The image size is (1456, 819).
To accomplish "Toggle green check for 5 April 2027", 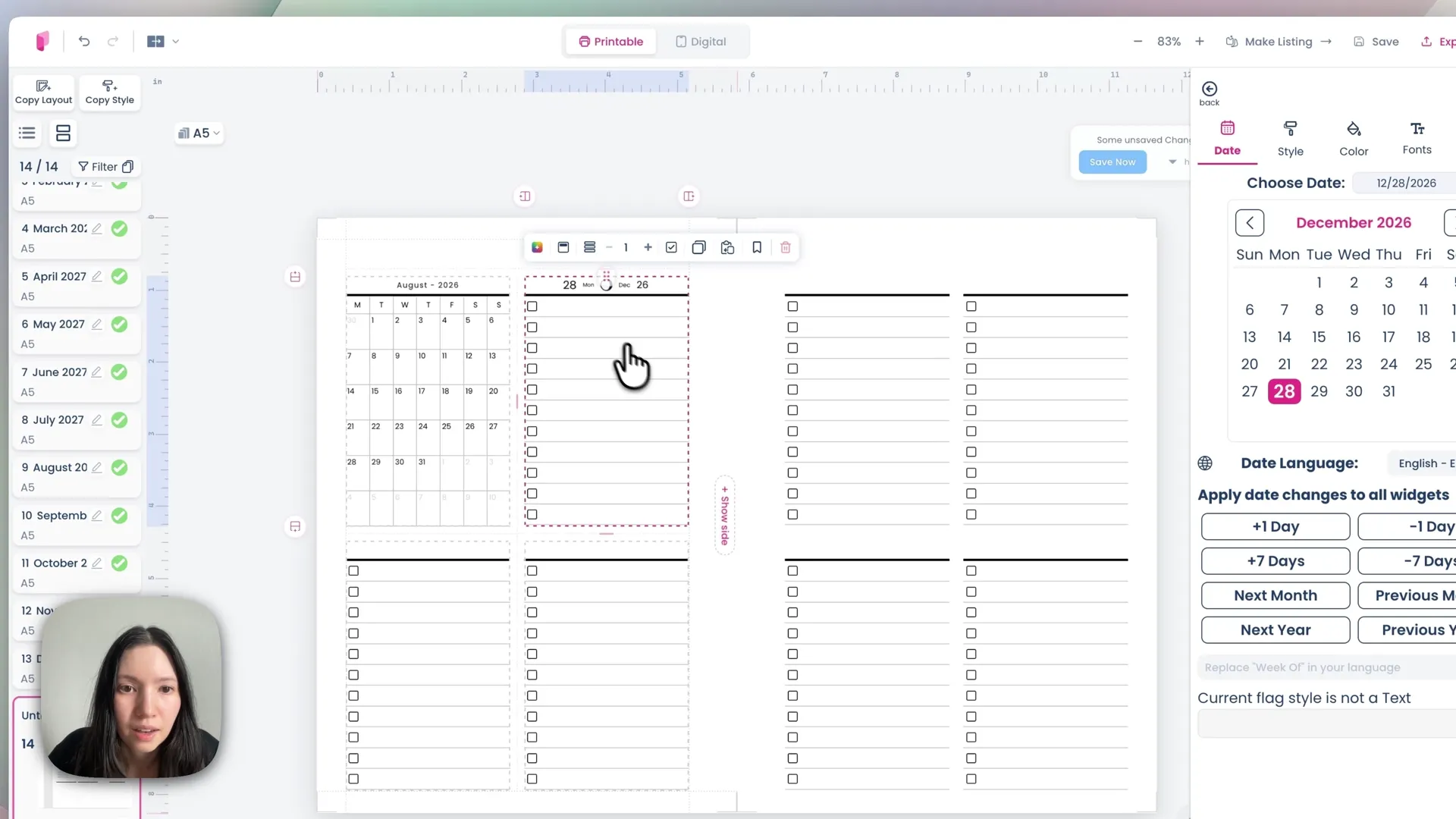I will point(119,277).
